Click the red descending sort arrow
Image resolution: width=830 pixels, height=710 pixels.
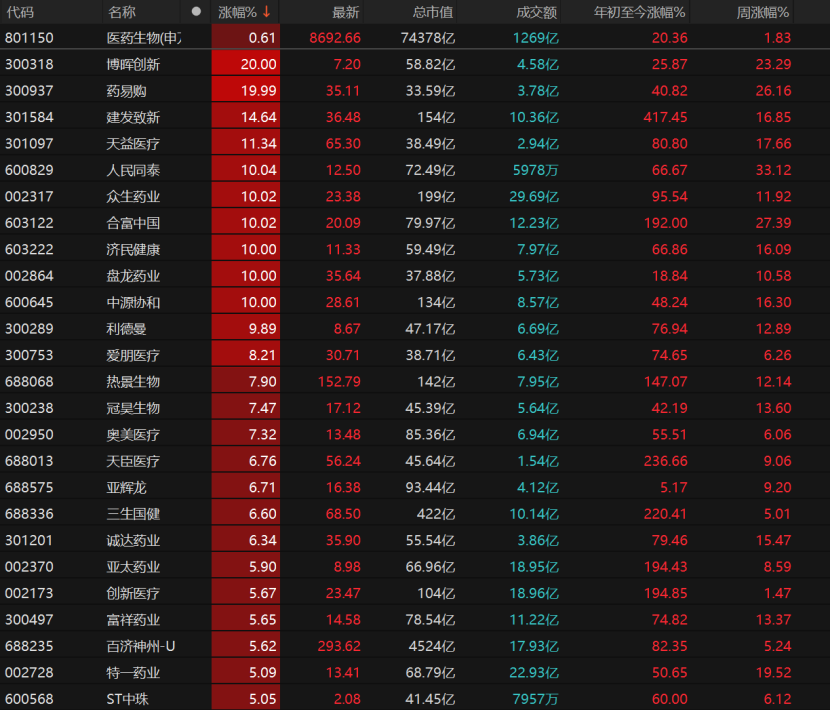point(267,12)
